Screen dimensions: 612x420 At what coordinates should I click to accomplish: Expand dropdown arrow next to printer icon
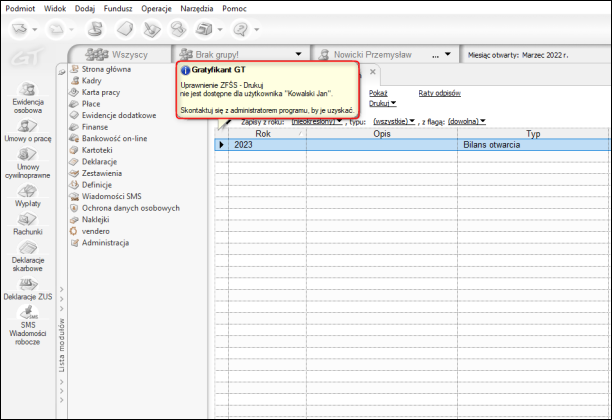click(x=220, y=29)
